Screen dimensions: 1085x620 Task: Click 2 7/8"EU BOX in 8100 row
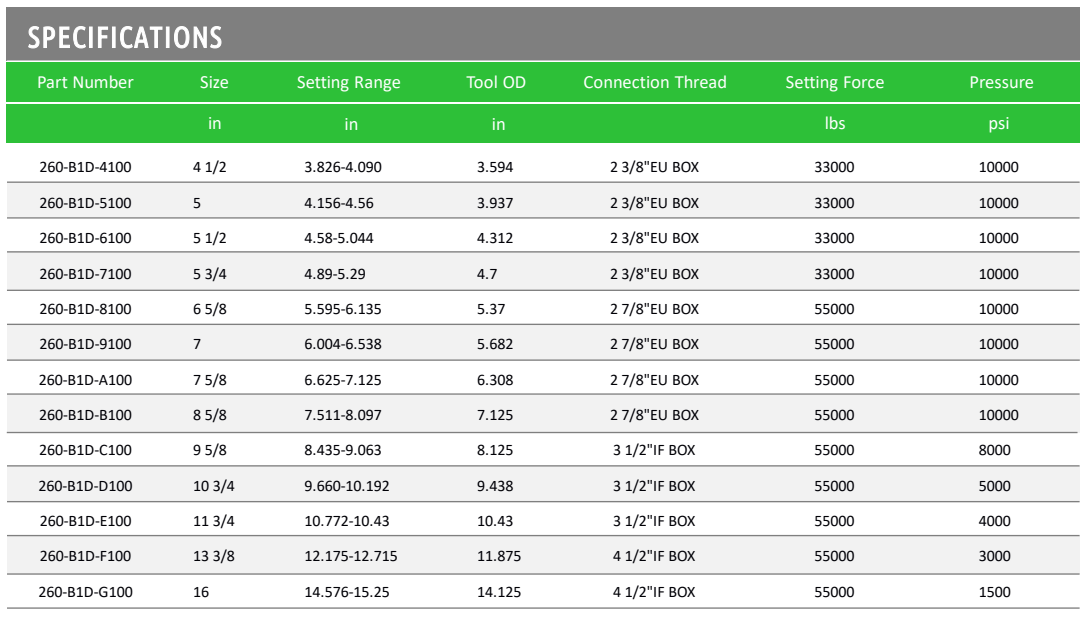tap(655, 309)
